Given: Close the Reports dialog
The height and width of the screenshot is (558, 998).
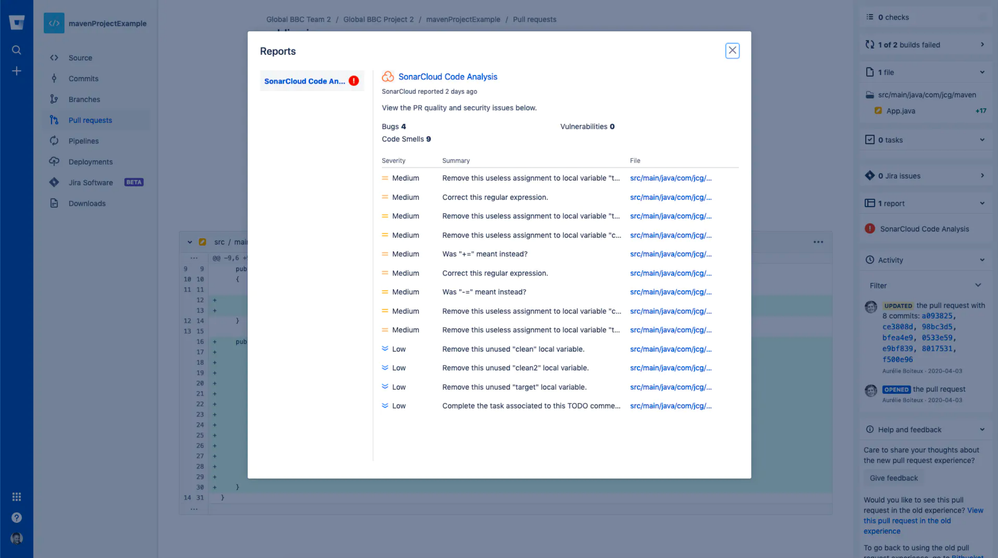Looking at the screenshot, I should coord(732,50).
